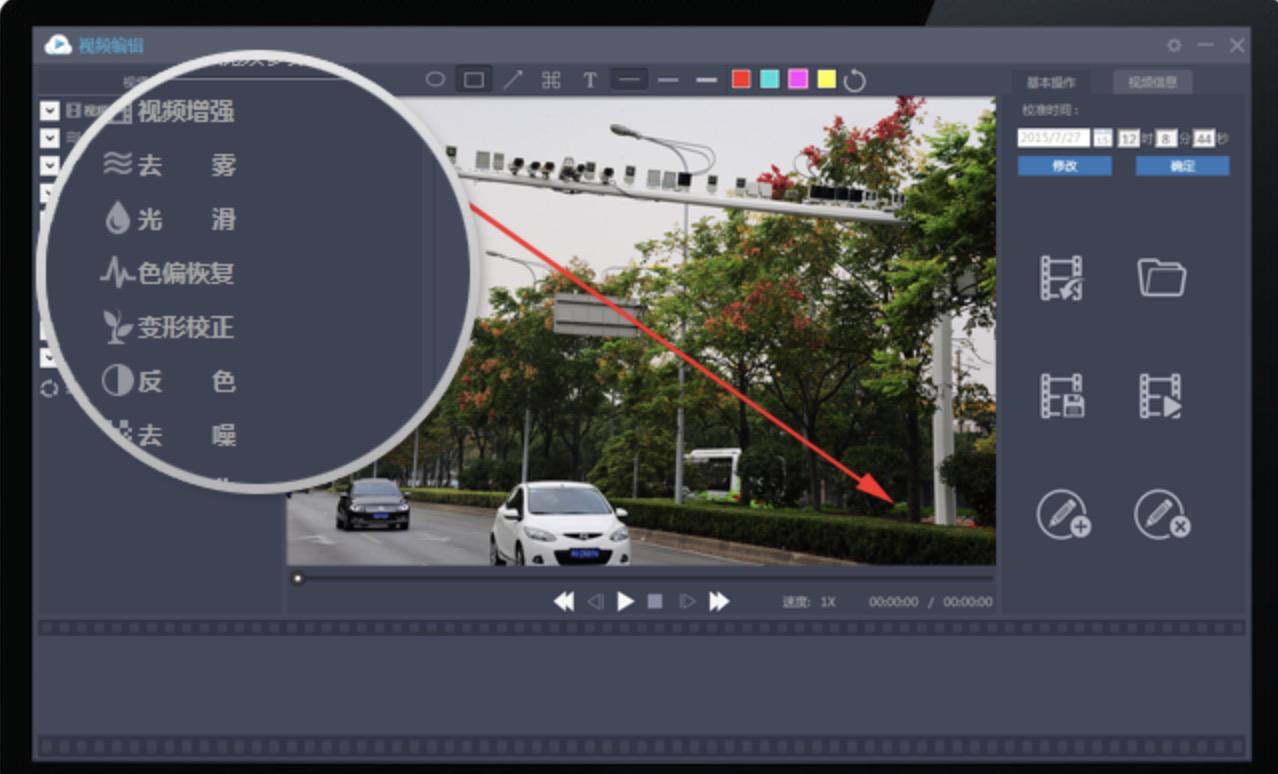The width and height of the screenshot is (1278, 774).
Task: Choose the thickest line thickness option
Action: click(x=706, y=80)
